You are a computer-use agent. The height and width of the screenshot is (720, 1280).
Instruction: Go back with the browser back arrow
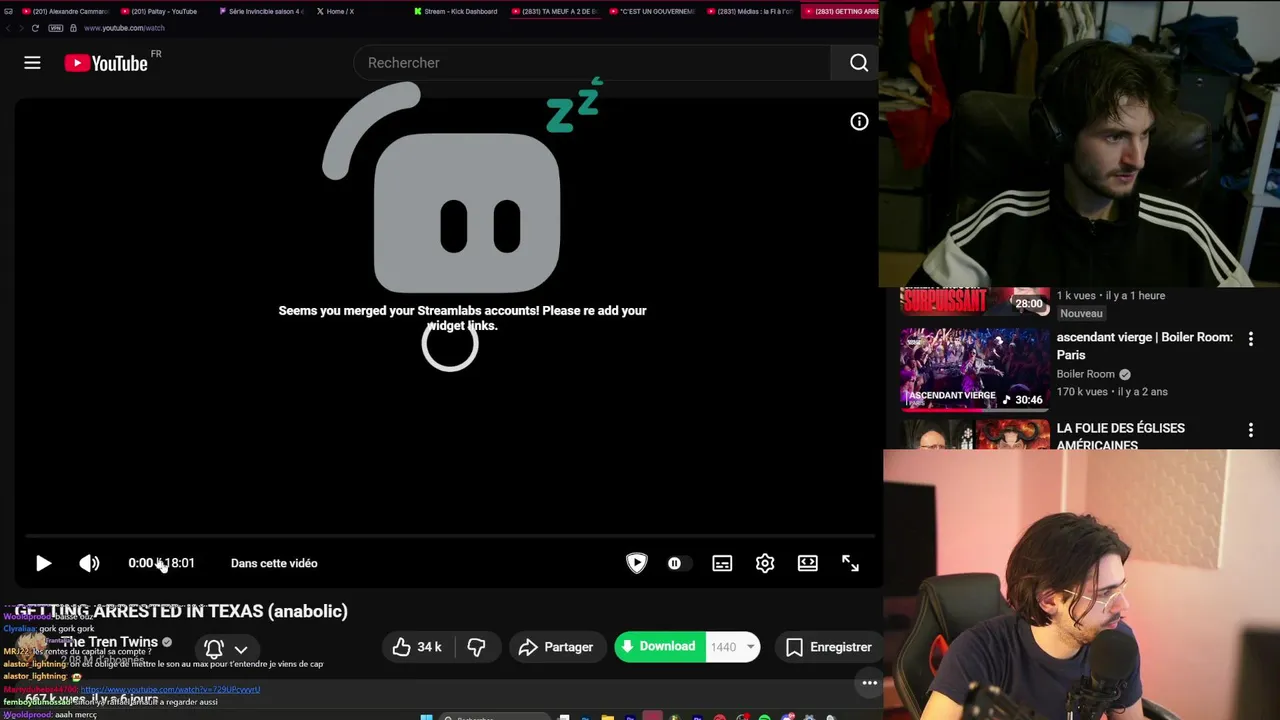tap(8, 28)
